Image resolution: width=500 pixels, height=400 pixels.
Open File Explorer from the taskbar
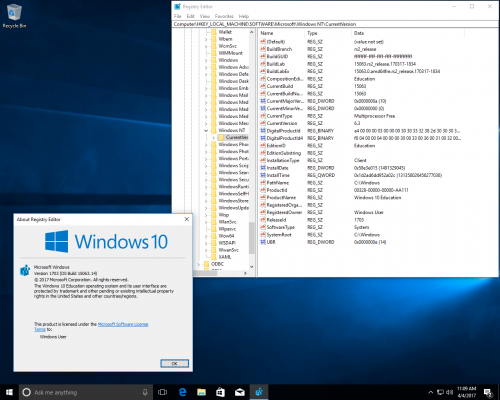[201, 392]
